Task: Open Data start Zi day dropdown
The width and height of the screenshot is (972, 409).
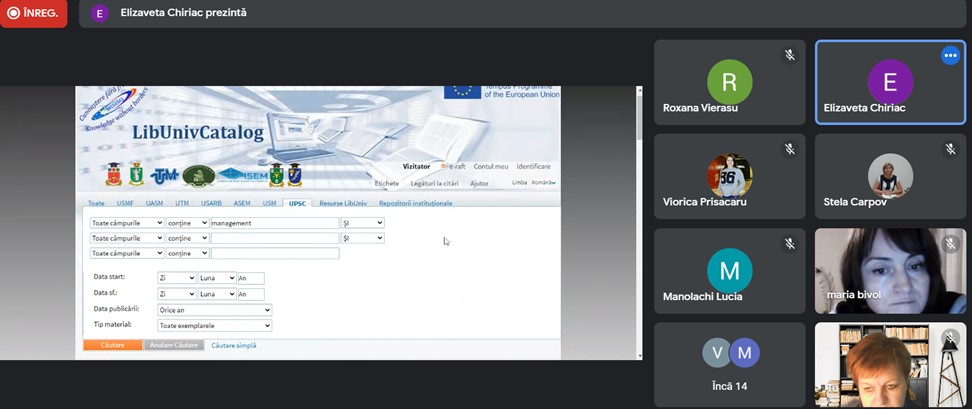Action: click(177, 278)
